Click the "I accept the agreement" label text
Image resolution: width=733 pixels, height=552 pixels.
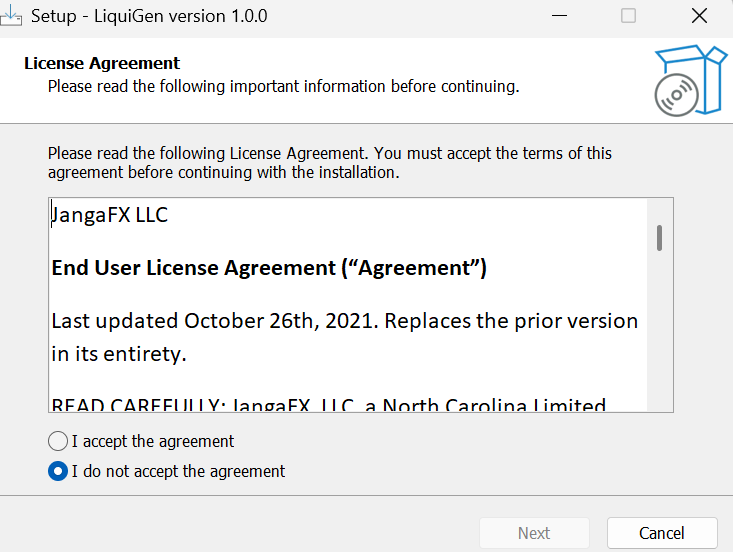click(x=152, y=441)
